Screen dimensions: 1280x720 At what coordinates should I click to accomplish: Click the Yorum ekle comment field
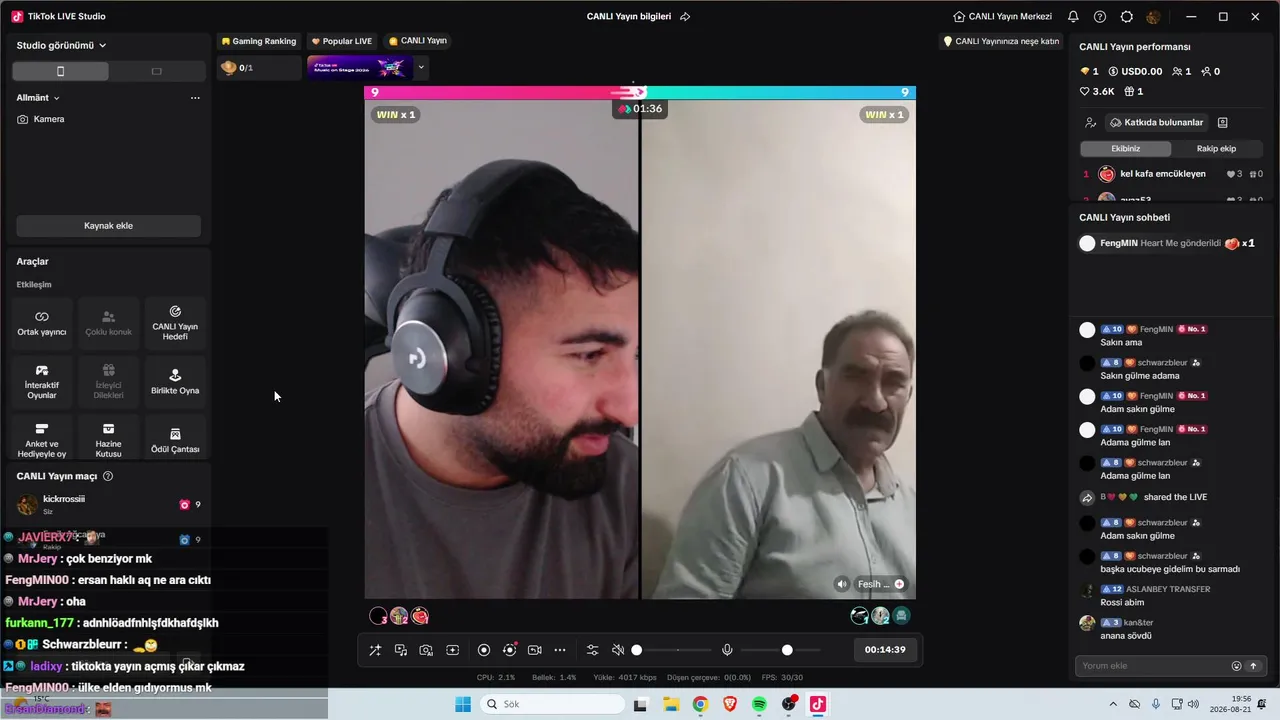pyautogui.click(x=1153, y=666)
